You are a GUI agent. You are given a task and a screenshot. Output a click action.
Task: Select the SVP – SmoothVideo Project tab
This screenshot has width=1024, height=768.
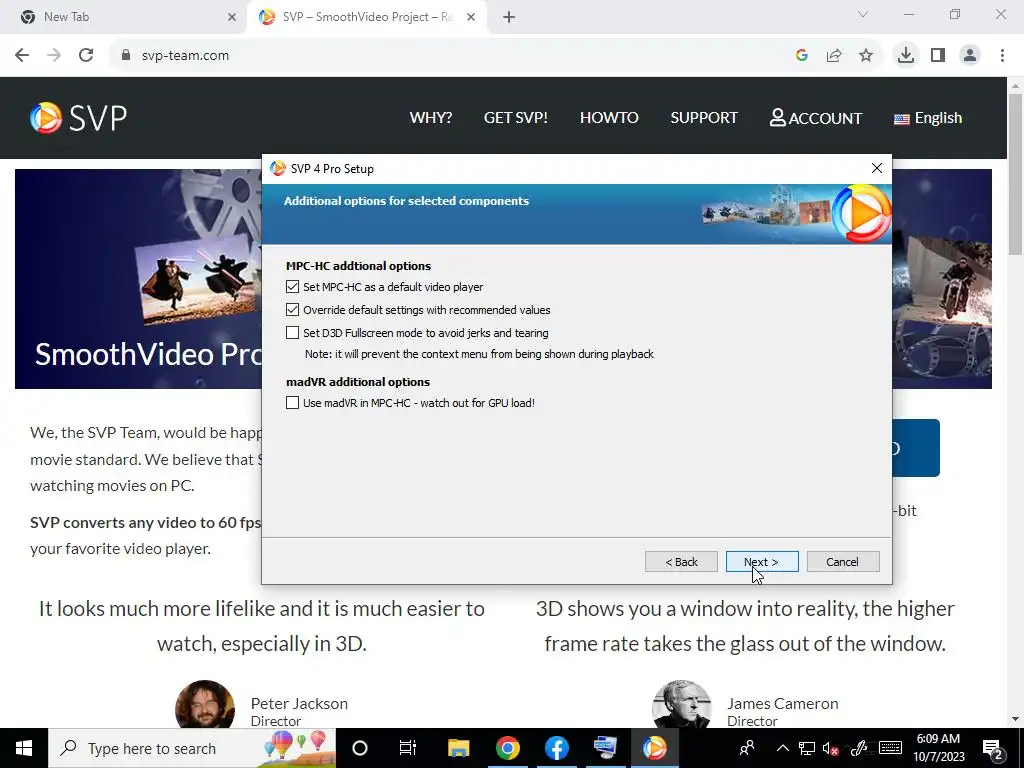coord(366,17)
